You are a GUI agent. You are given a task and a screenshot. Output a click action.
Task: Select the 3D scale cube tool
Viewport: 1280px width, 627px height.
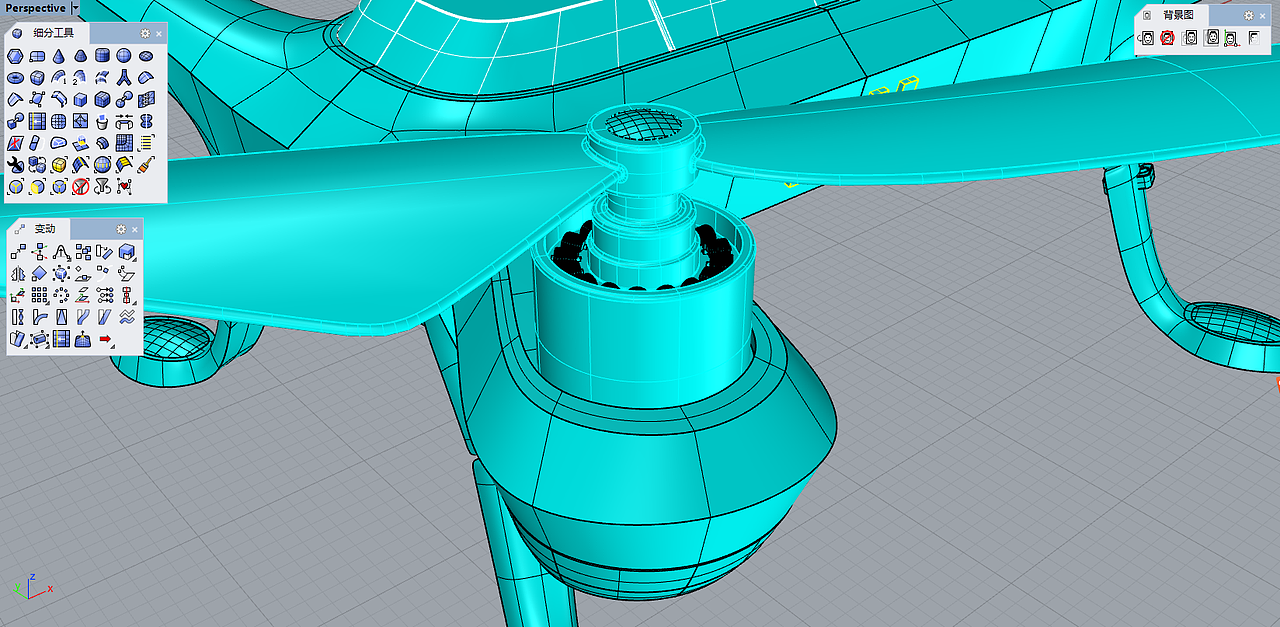(127, 252)
